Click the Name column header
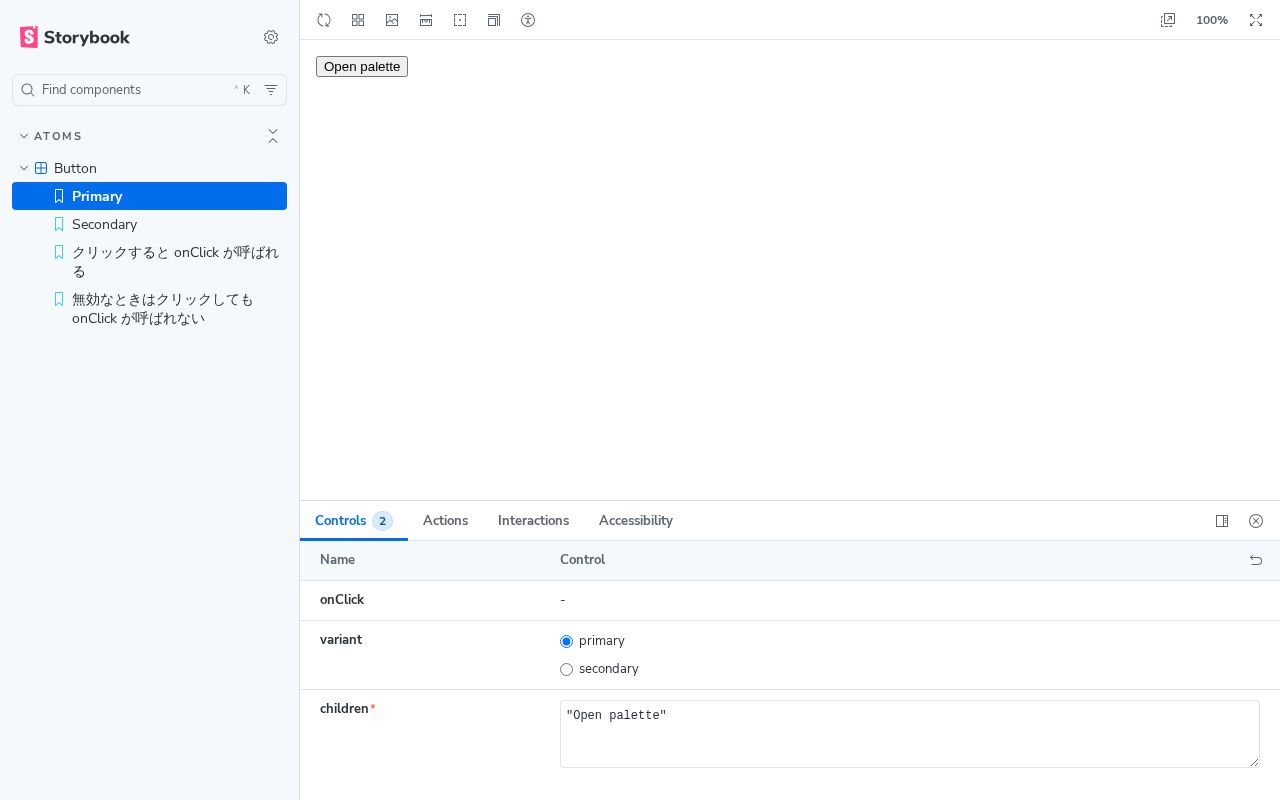This screenshot has height=800, width=1280. pos(337,560)
